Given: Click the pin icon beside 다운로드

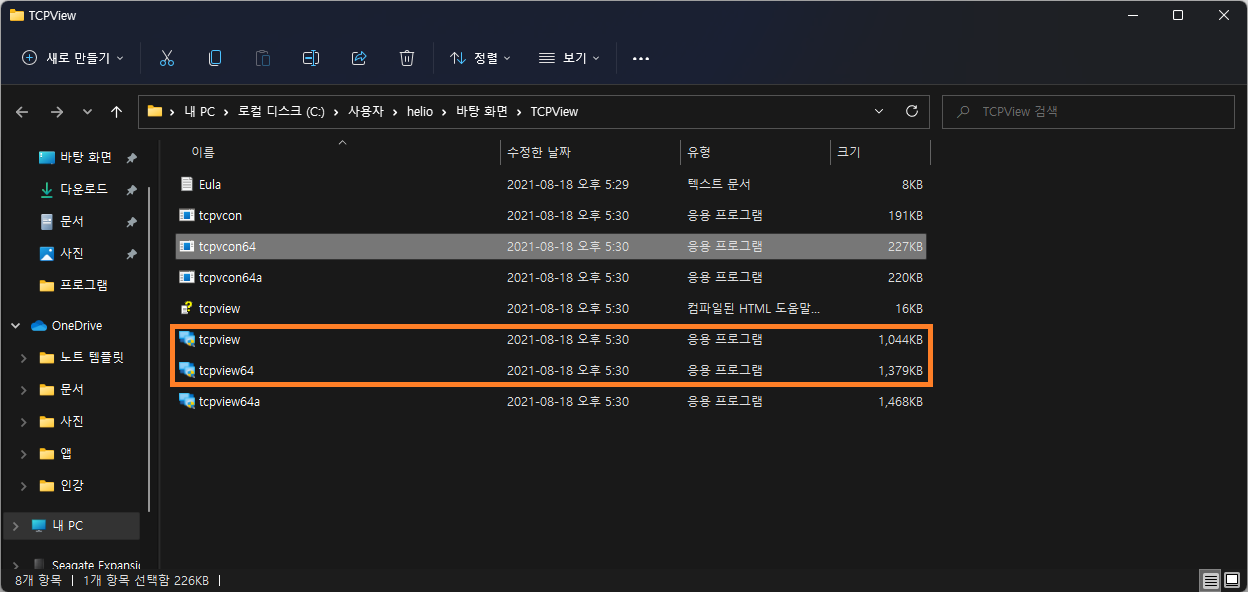Looking at the screenshot, I should 131,190.
